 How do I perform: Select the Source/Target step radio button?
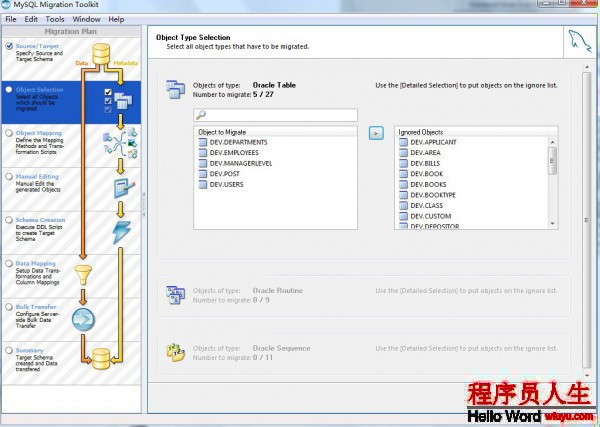pyautogui.click(x=9, y=46)
